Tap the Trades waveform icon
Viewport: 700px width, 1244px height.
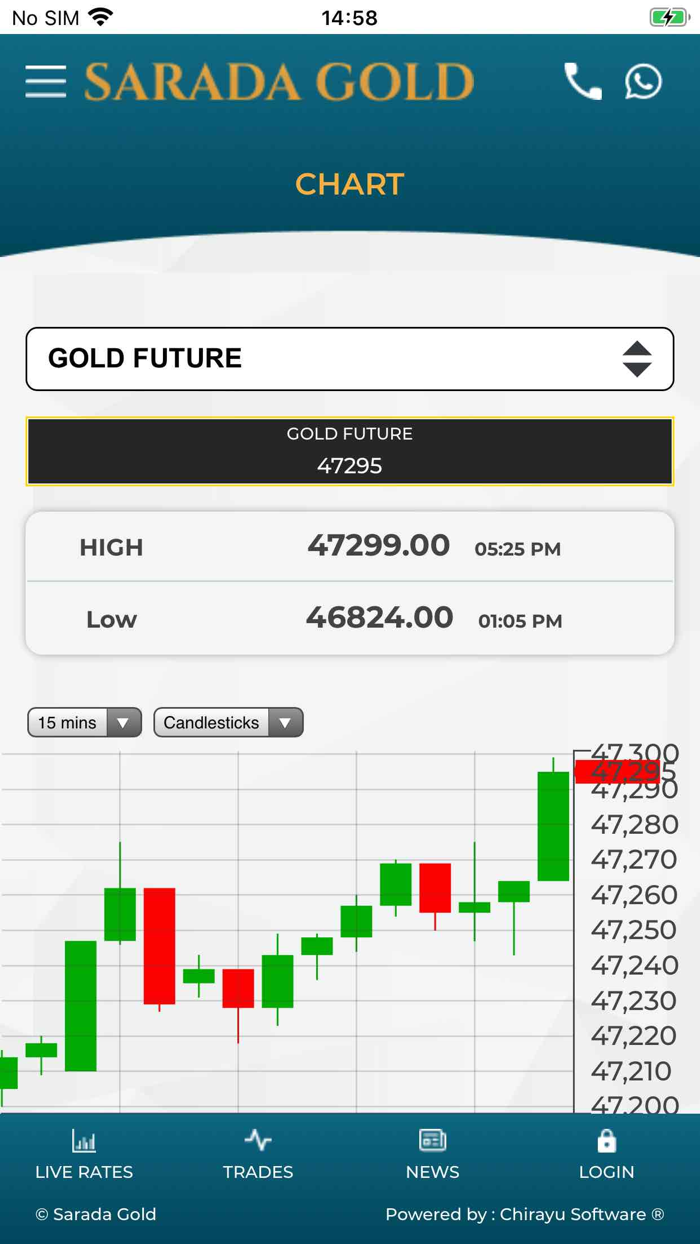257,1139
